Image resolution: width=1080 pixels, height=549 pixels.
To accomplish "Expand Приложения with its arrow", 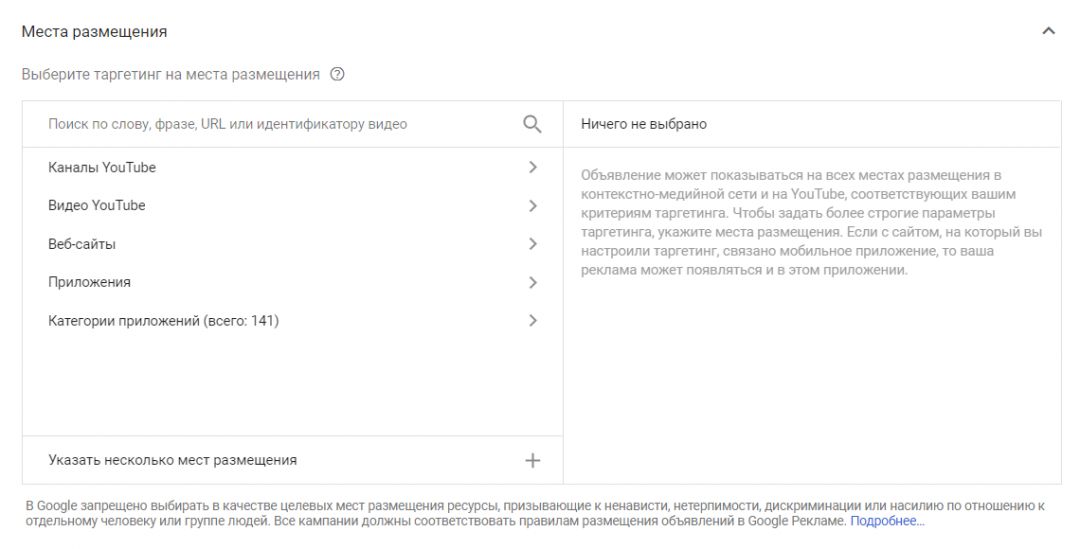I will pyautogui.click(x=532, y=282).
